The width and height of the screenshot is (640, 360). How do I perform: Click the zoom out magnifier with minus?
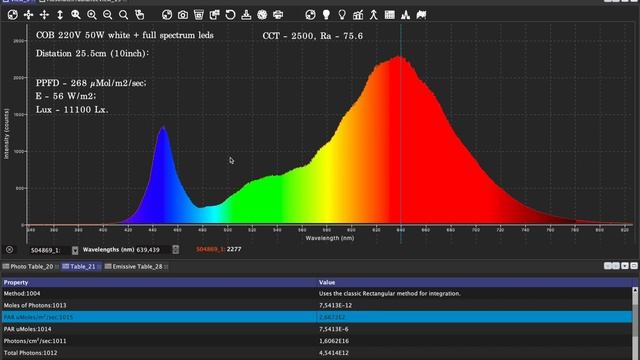[x=108, y=15]
